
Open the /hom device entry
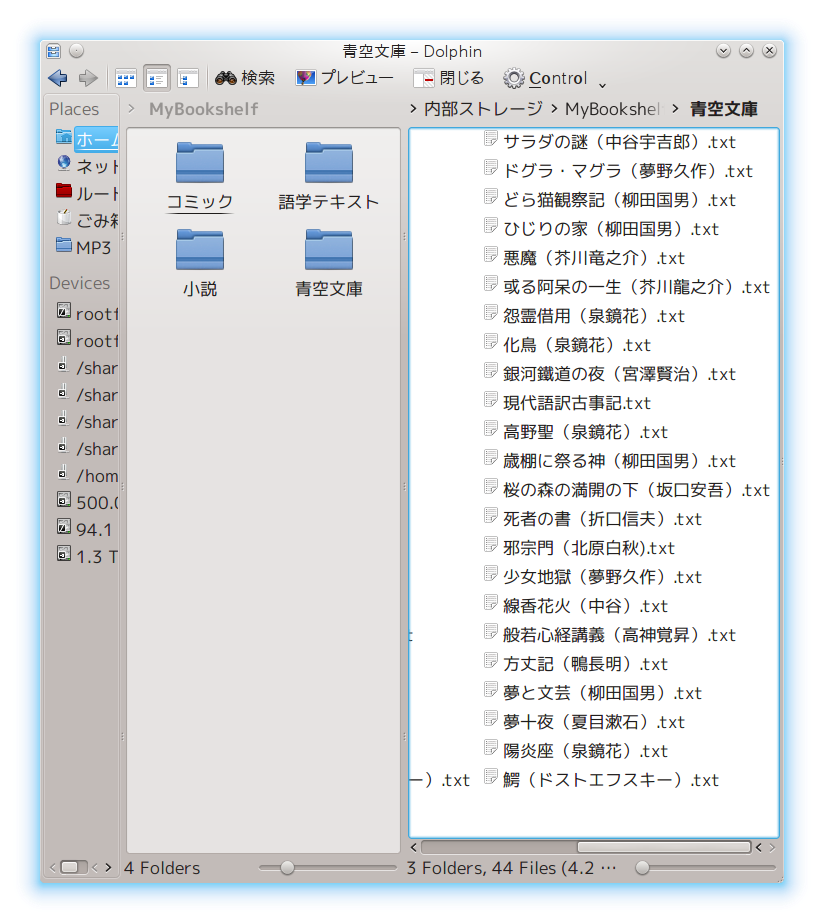(x=87, y=475)
